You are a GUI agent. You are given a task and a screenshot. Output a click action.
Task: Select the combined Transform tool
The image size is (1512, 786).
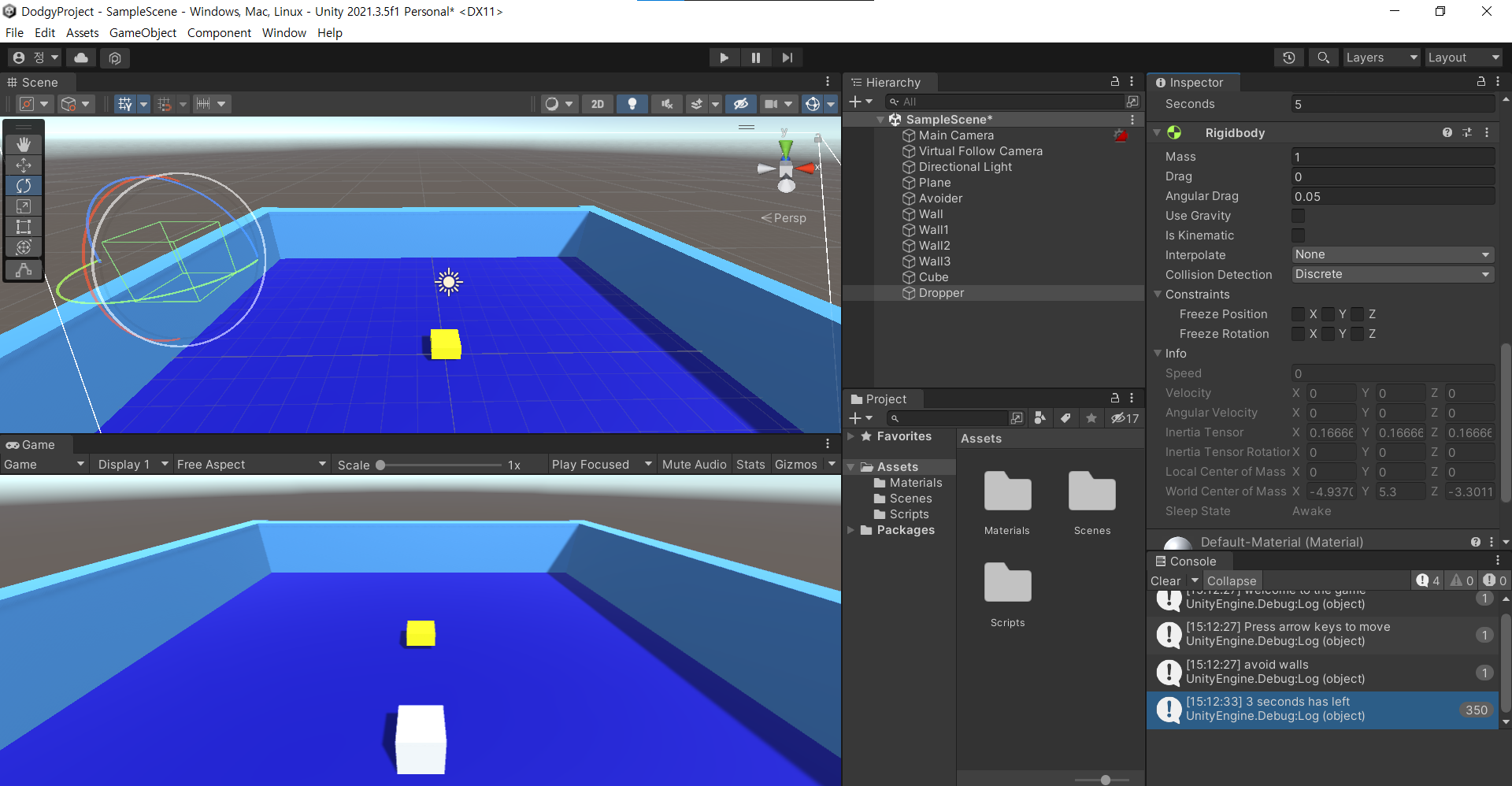point(24,247)
